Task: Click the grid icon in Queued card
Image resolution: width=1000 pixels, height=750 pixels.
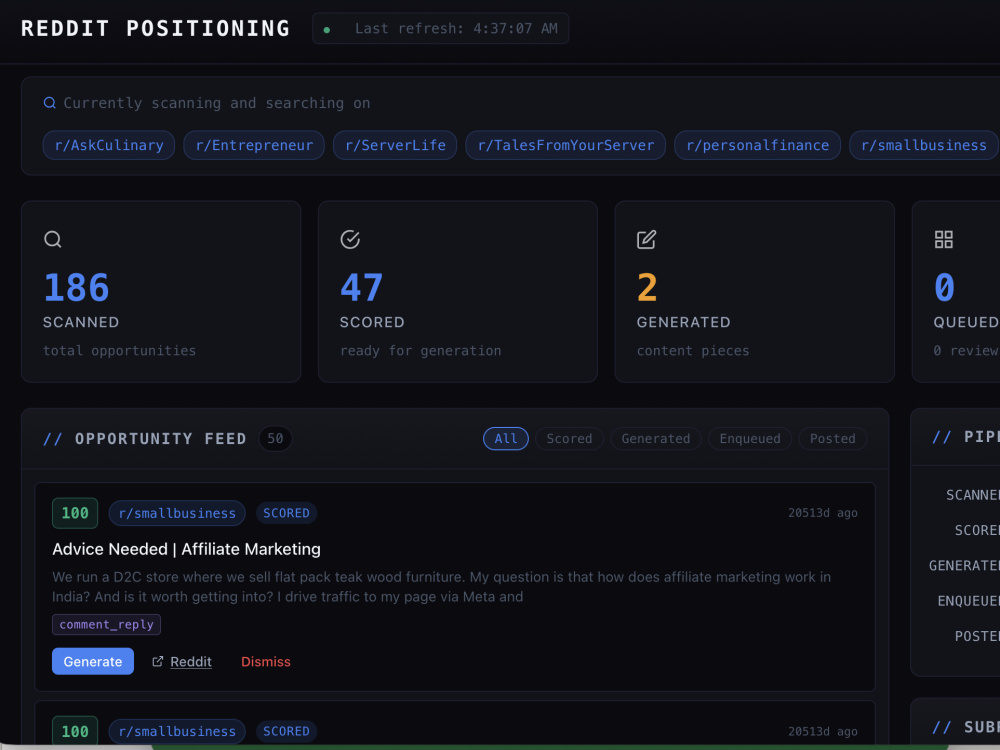Action: (944, 239)
